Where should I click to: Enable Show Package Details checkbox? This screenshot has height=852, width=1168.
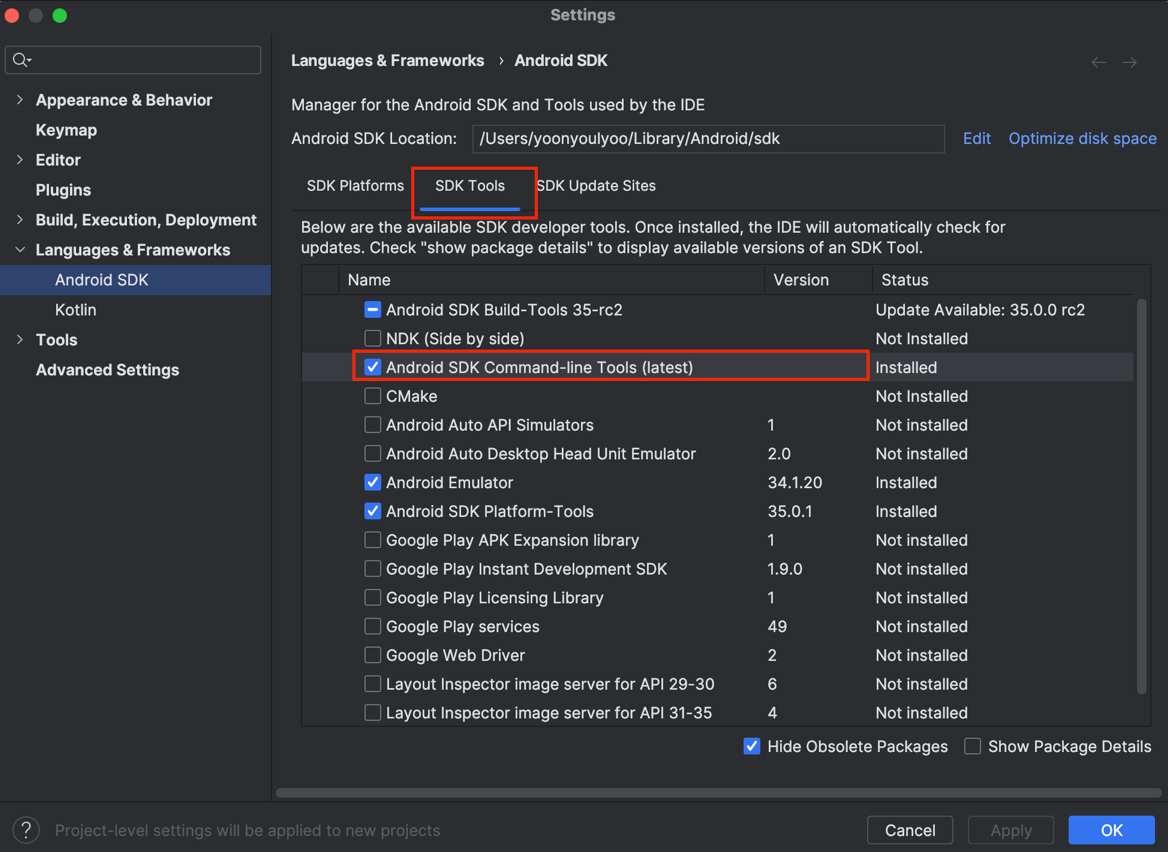tap(972, 747)
